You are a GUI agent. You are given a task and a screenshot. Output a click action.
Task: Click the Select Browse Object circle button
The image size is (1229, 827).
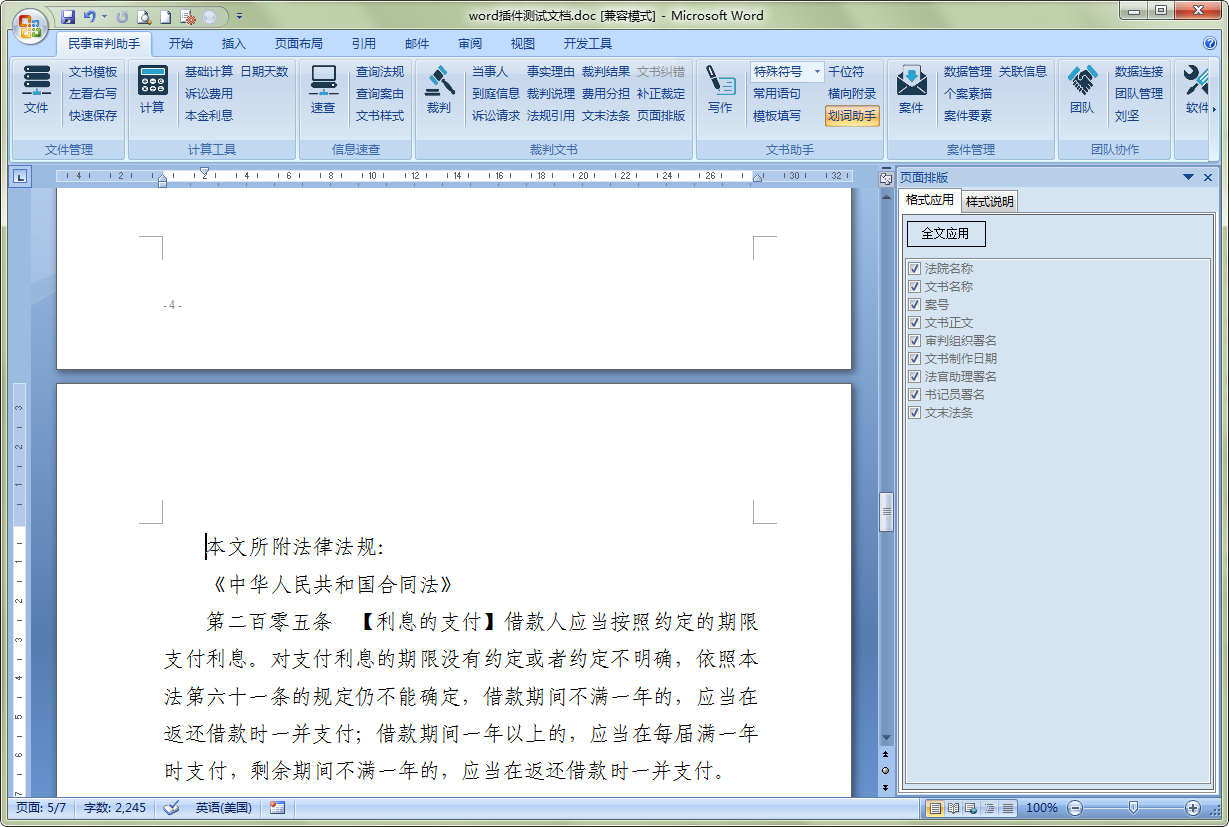click(x=885, y=770)
